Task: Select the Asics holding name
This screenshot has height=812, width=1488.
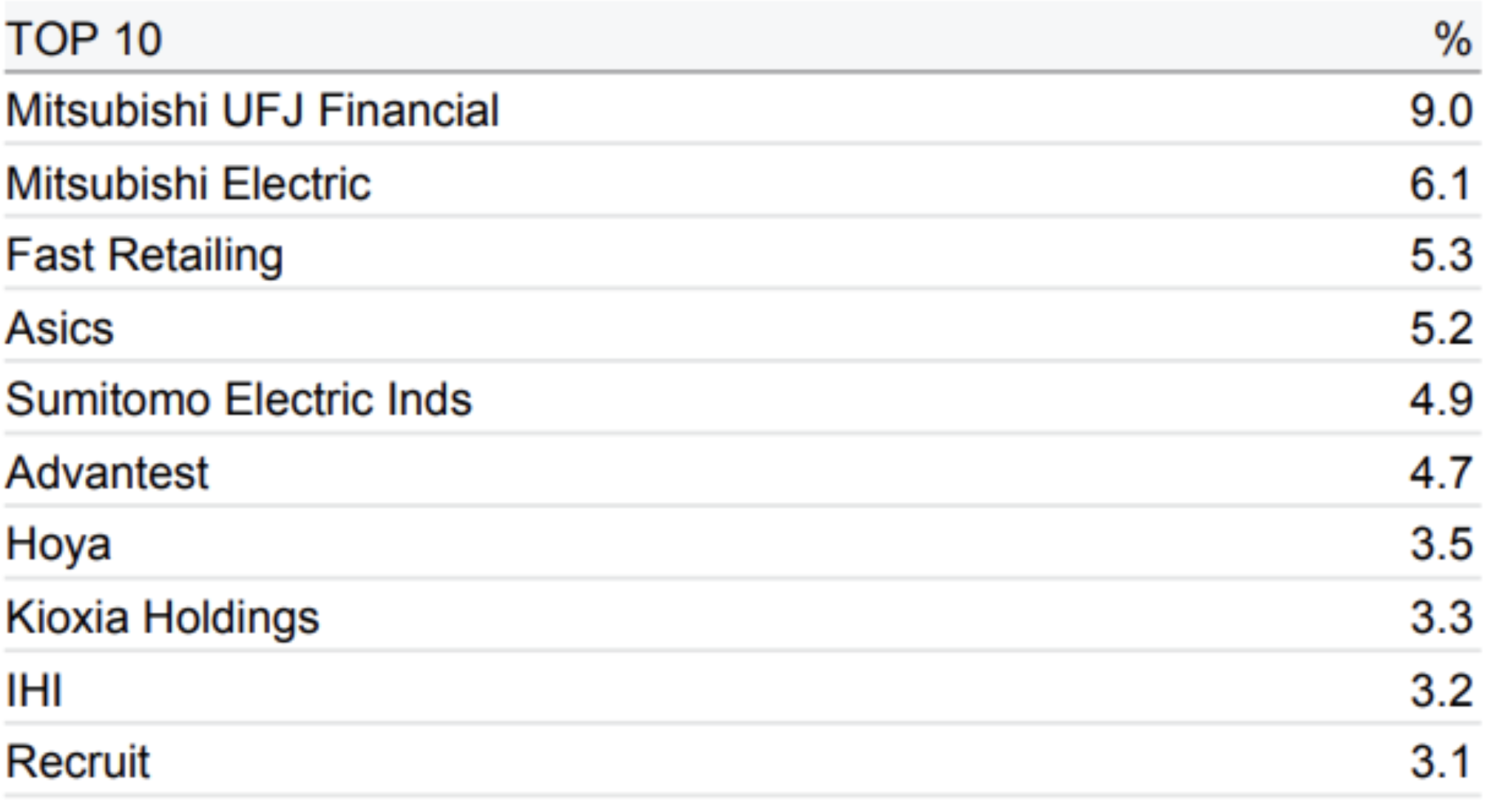Action: pyautogui.click(x=60, y=328)
